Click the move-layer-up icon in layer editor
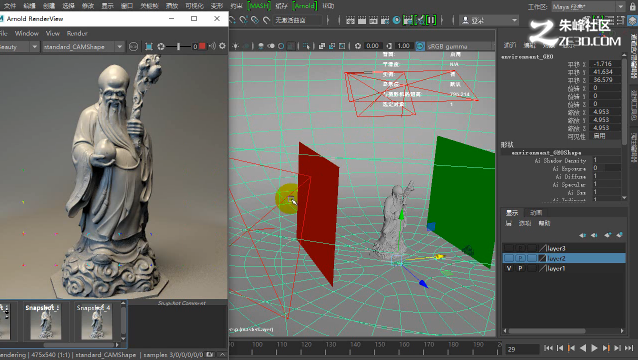 (582, 235)
